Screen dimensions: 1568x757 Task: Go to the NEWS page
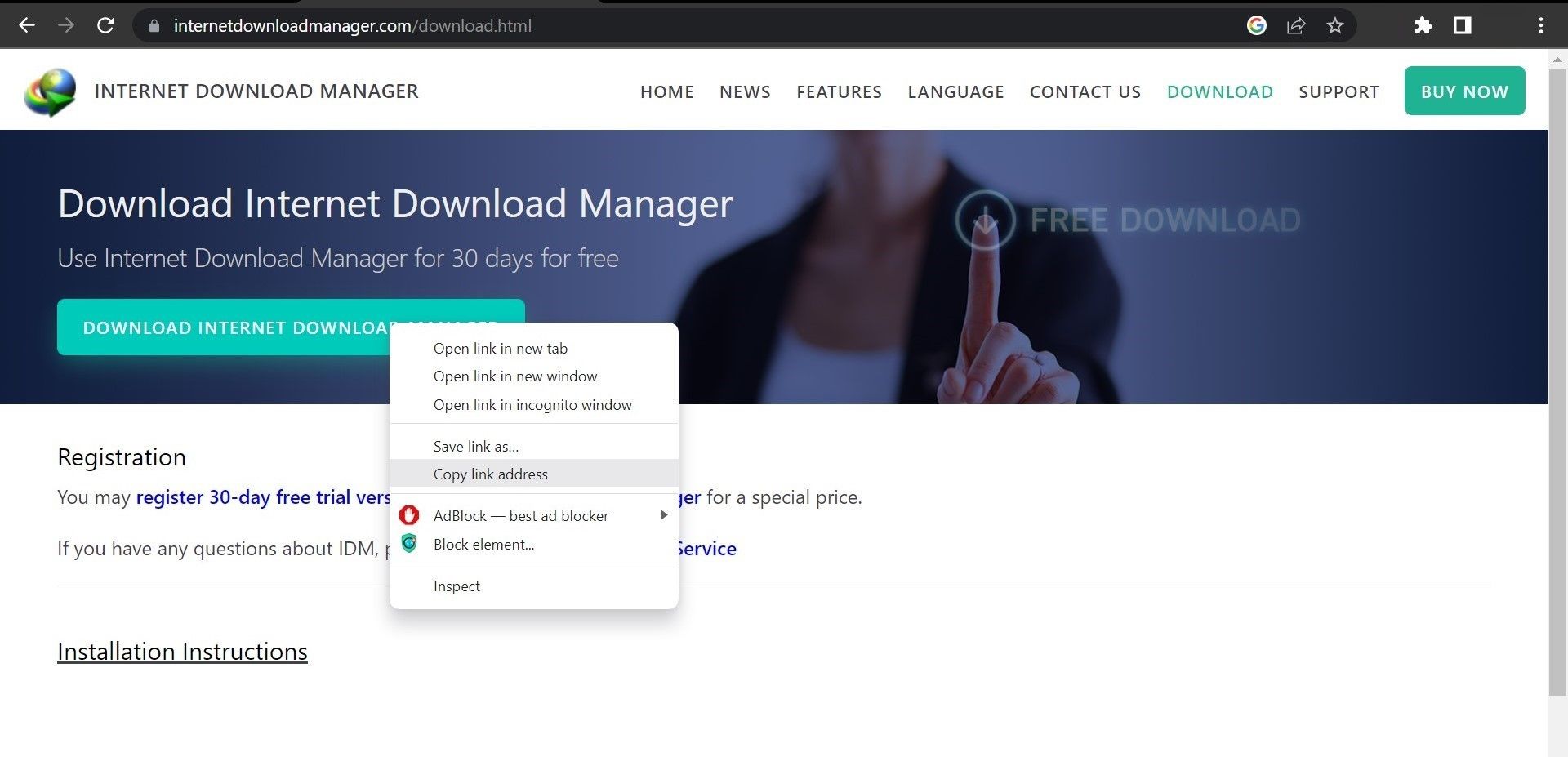click(745, 92)
